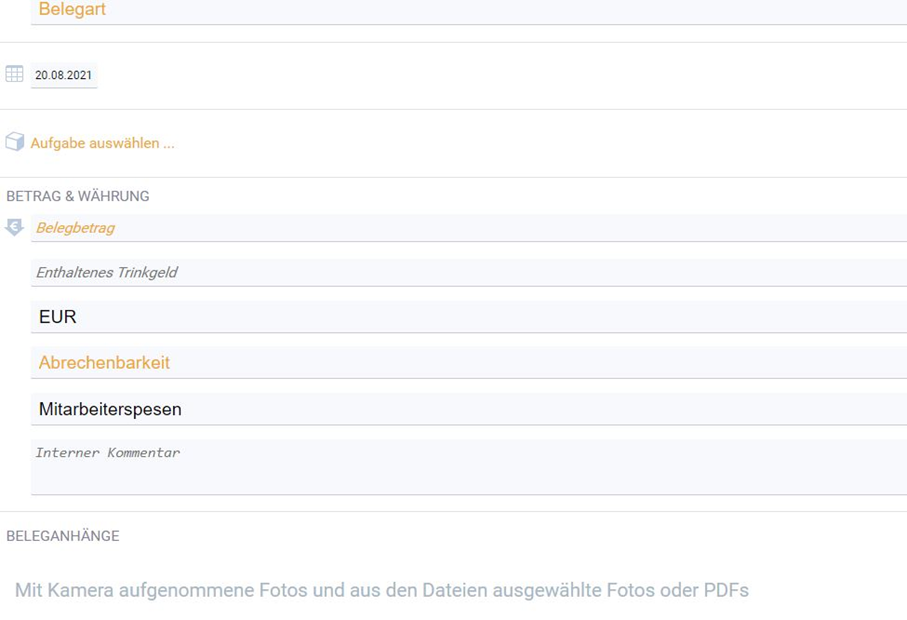Click into the Interner Kommentar box

click(x=469, y=467)
